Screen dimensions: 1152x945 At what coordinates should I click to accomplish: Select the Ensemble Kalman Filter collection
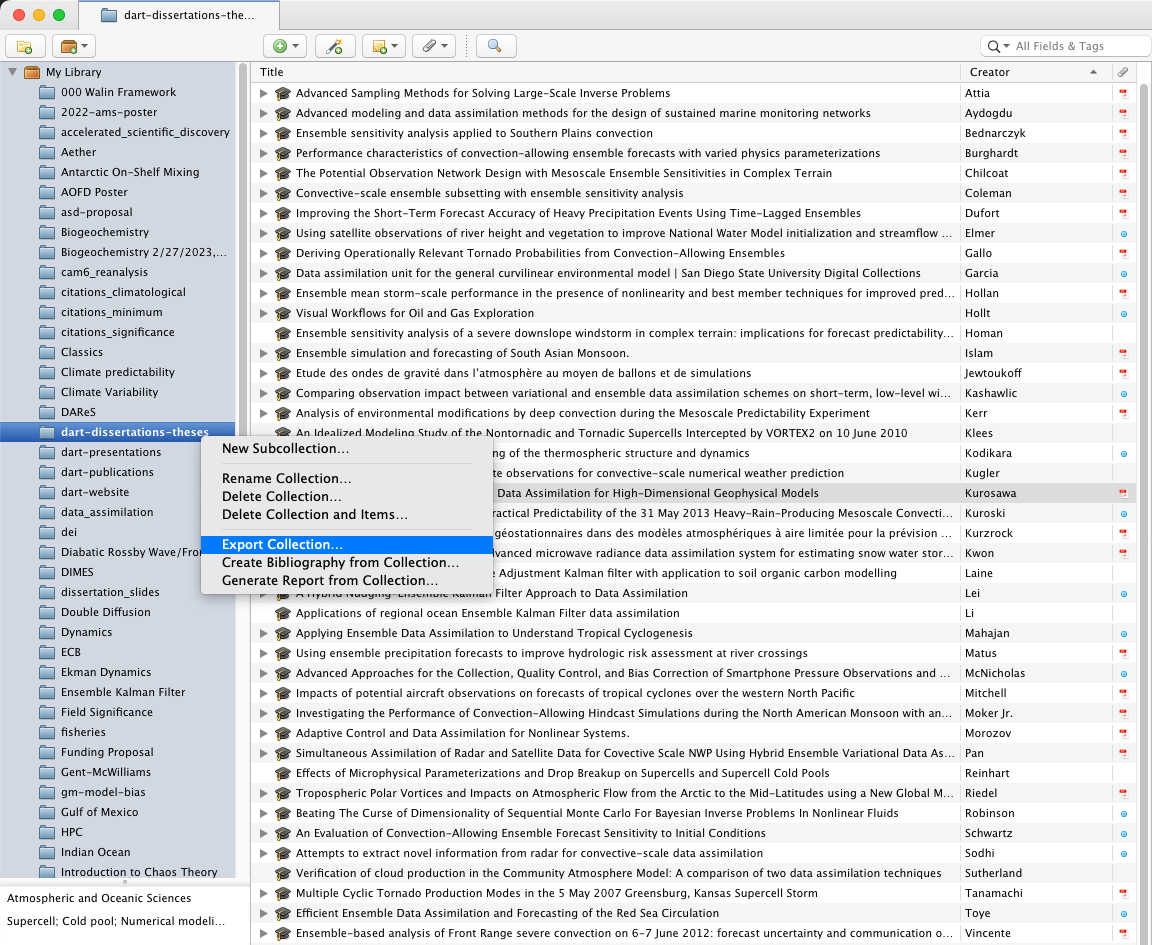(x=122, y=692)
